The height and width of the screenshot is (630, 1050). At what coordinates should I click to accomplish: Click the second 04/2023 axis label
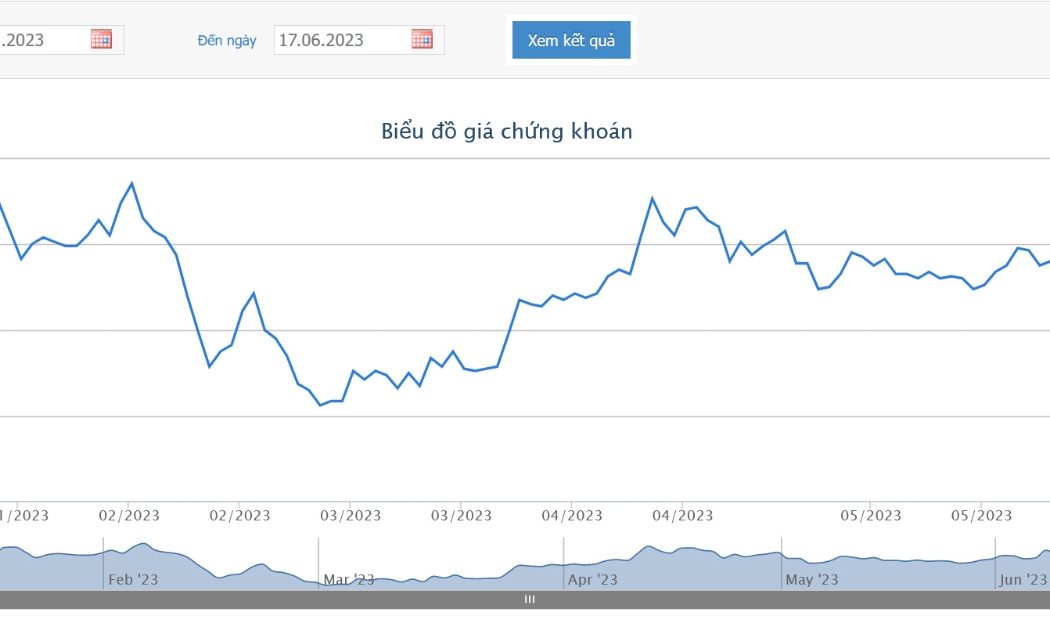pyautogui.click(x=682, y=516)
